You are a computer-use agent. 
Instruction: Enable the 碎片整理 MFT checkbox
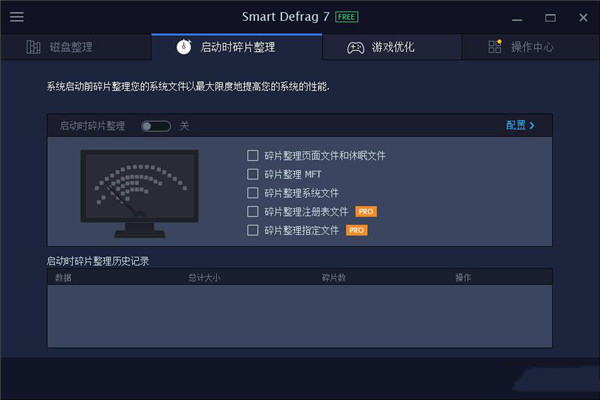point(252,174)
